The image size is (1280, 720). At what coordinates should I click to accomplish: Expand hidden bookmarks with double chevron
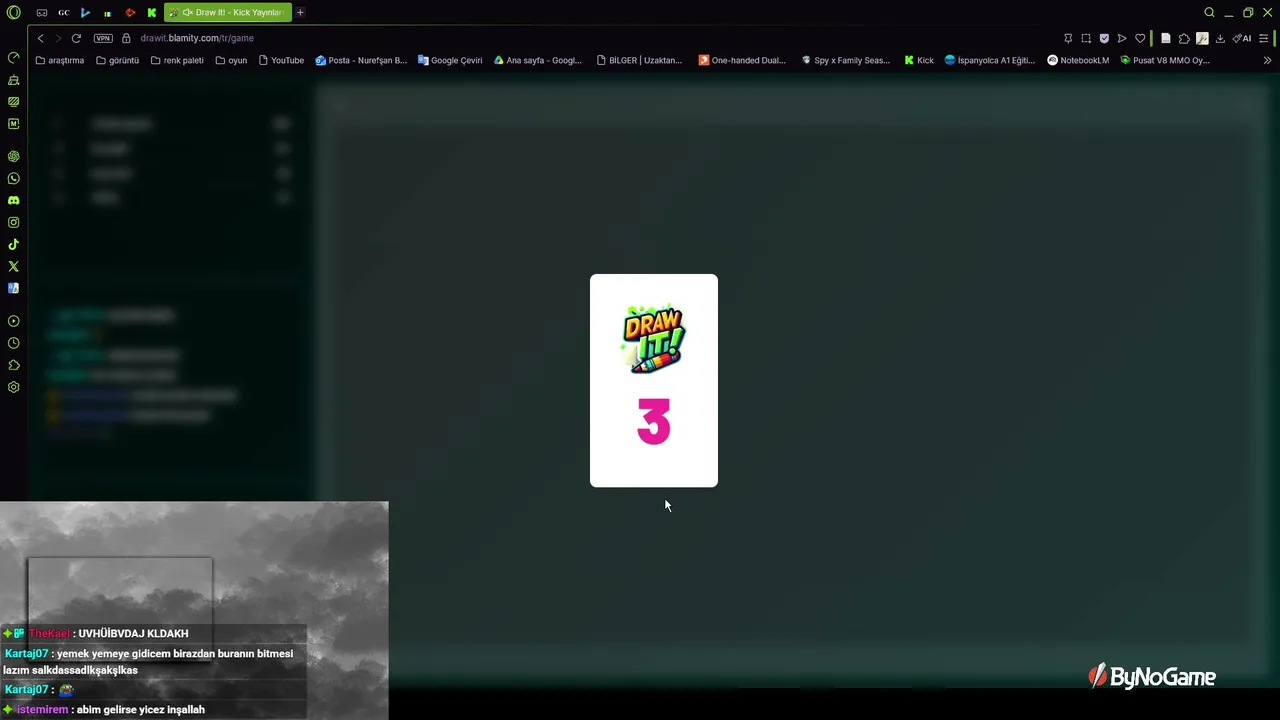[1267, 60]
